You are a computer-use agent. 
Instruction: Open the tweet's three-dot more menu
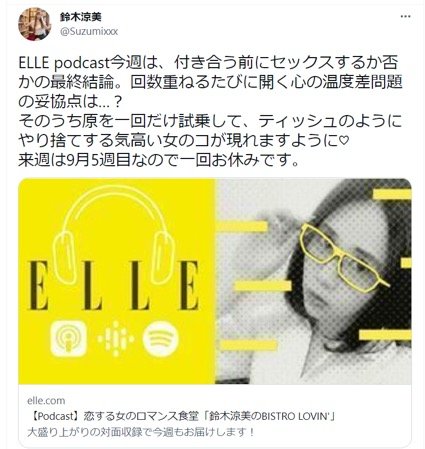tap(405, 17)
